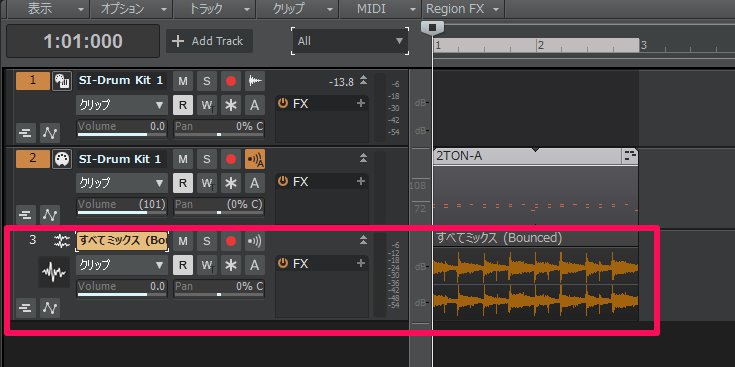Toggle automation Read on track 1
This screenshot has height=367, width=735.
click(183, 105)
